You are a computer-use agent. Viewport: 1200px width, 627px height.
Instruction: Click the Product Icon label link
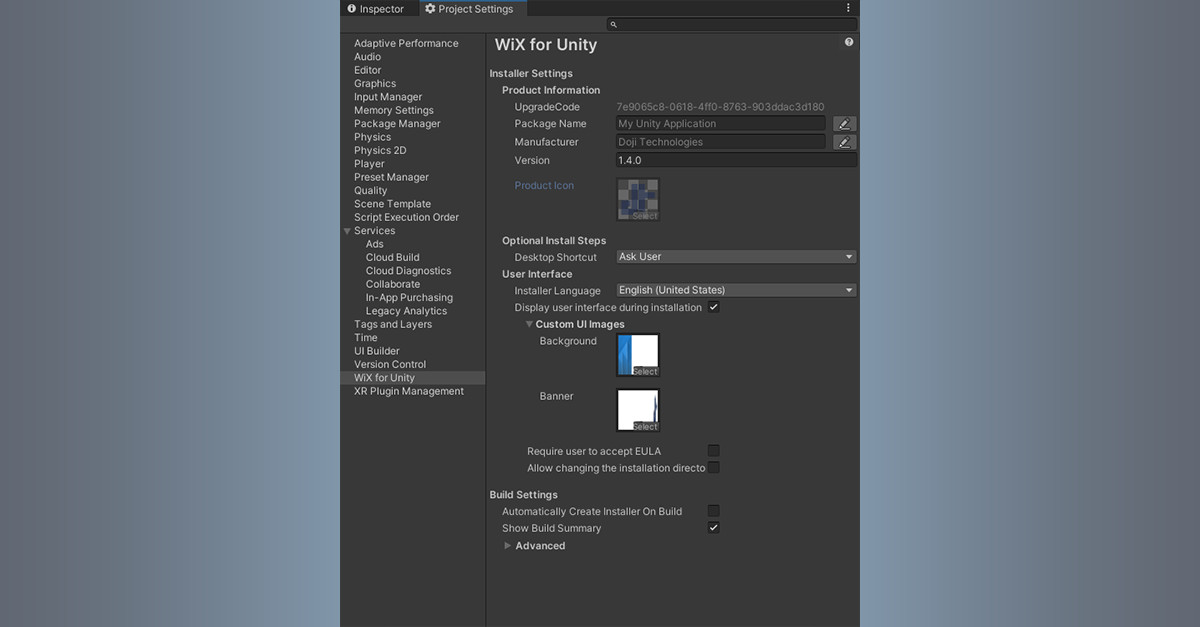(544, 186)
